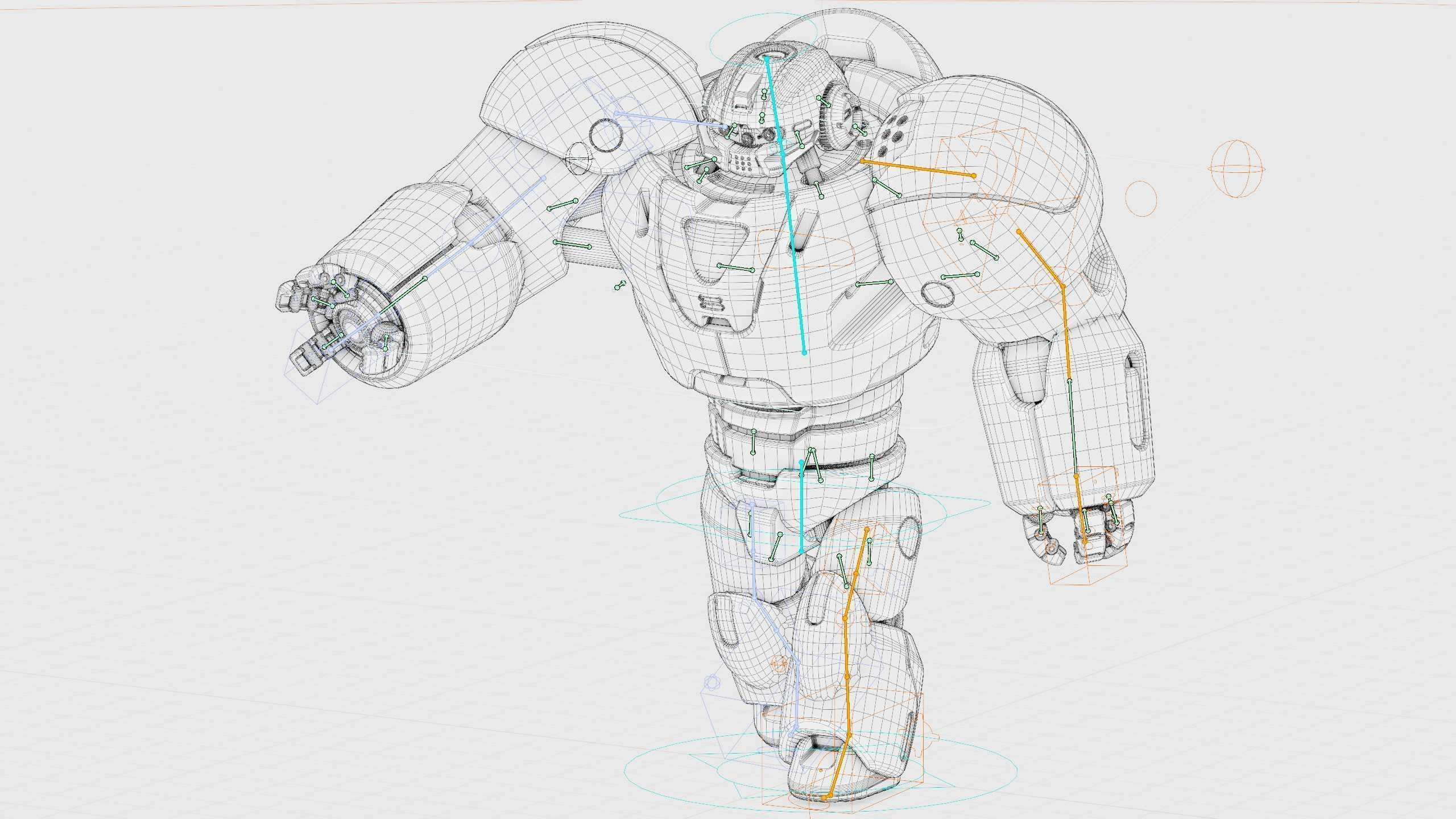The height and width of the screenshot is (819, 1456).
Task: Select the orange thigh bone of front leg
Action: [855, 573]
